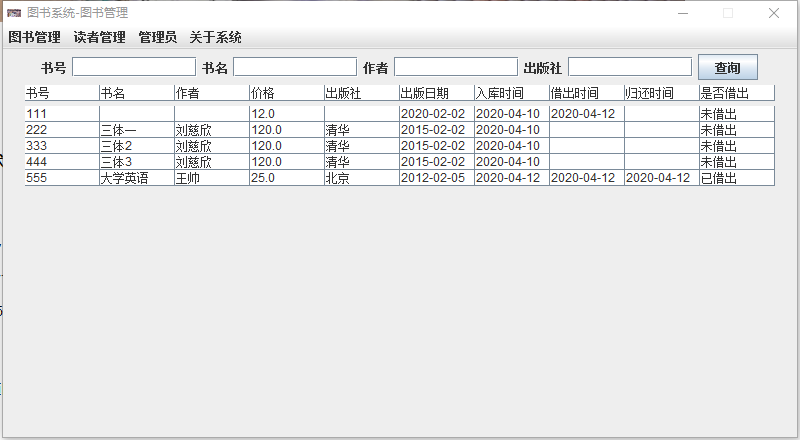Click the 归还时间 column header
Screen dimensions: 800x440
pyautogui.click(x=662, y=93)
